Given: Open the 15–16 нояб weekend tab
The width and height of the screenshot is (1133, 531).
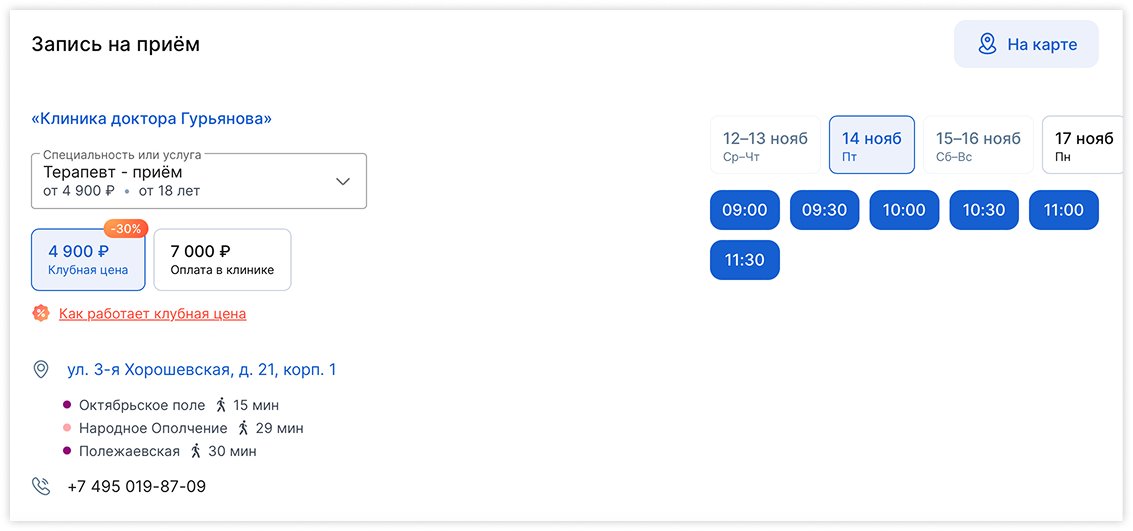Looking at the screenshot, I should tap(977, 145).
